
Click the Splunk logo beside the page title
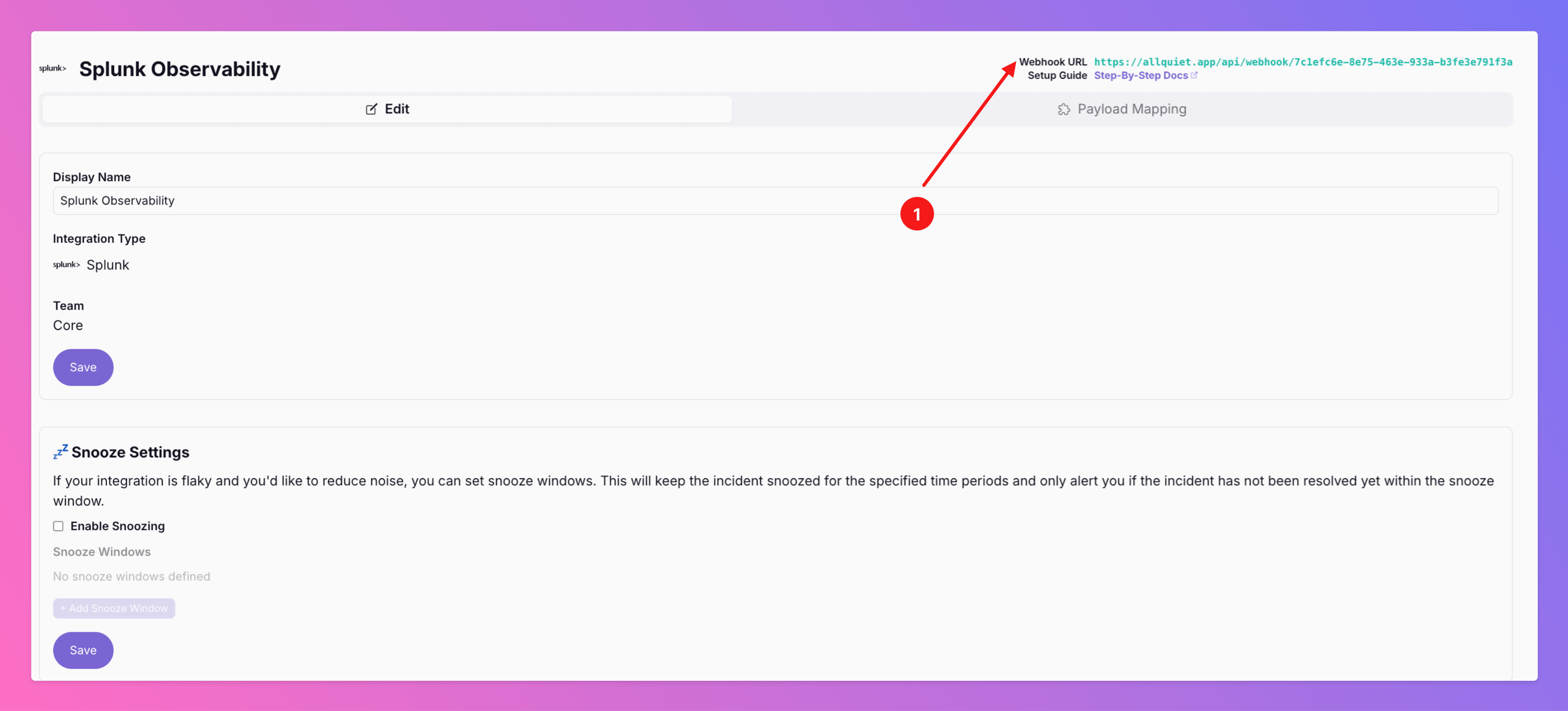[x=52, y=69]
